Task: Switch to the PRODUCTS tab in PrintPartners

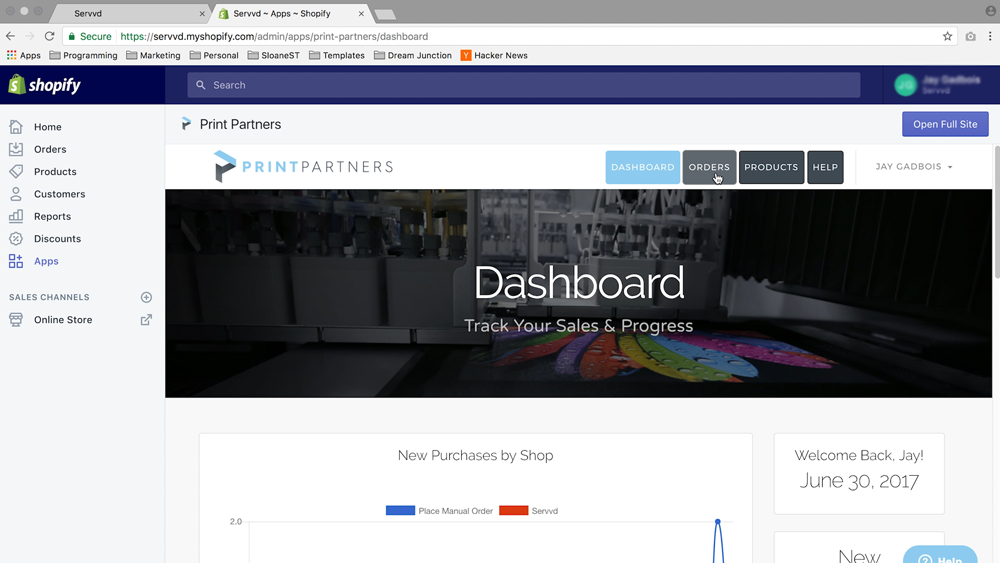Action: point(771,167)
